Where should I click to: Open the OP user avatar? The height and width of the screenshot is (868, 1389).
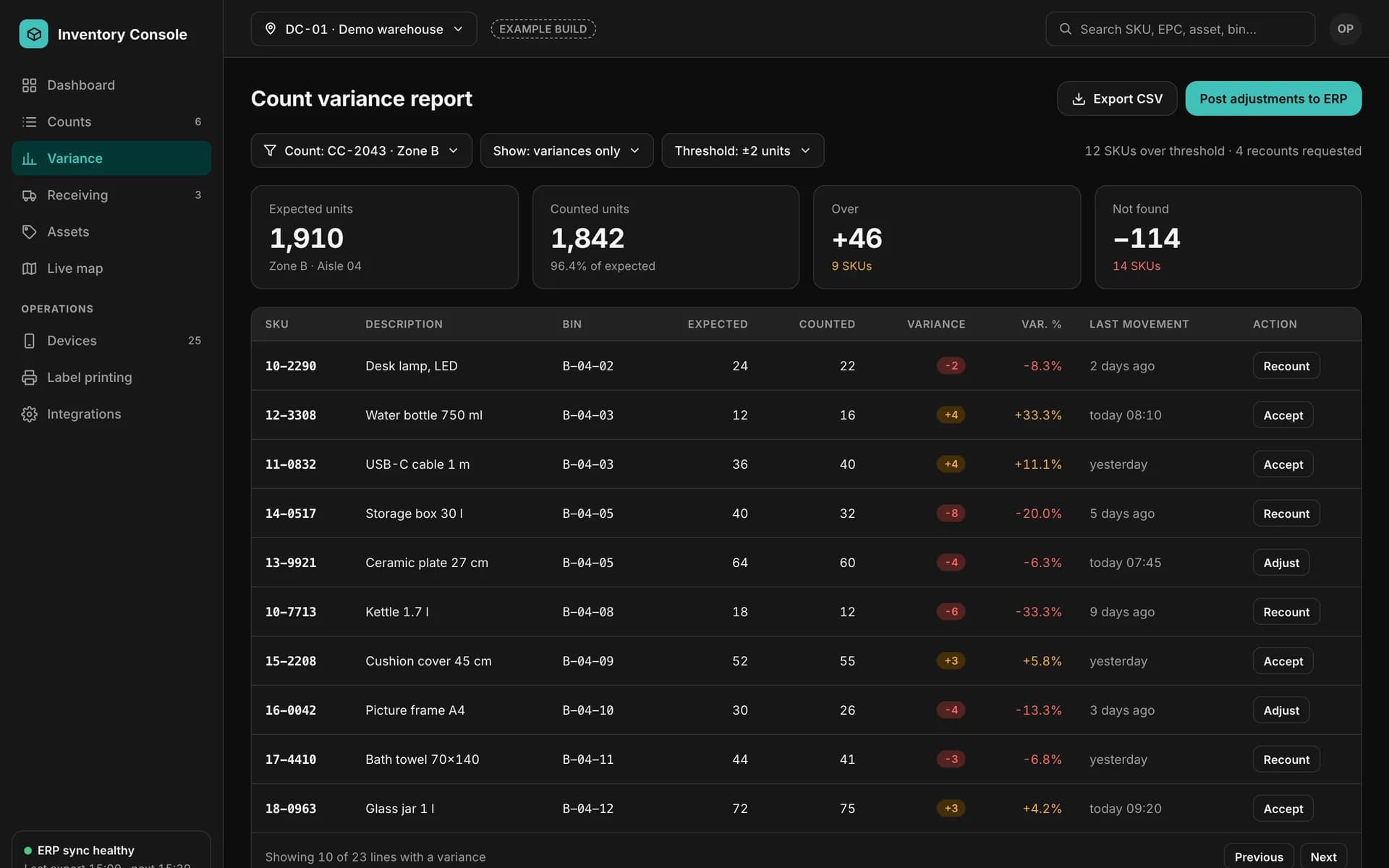coord(1345,29)
